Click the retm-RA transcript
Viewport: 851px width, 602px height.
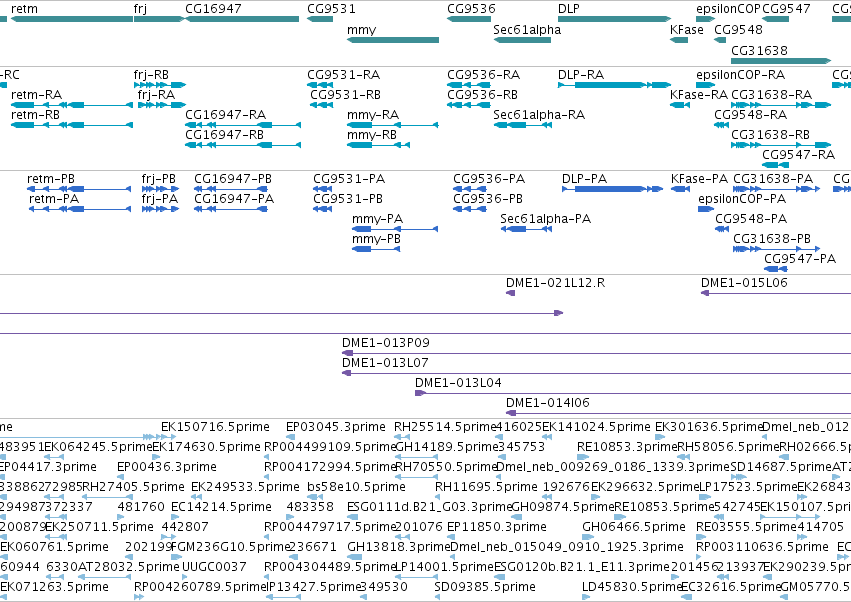[72, 105]
